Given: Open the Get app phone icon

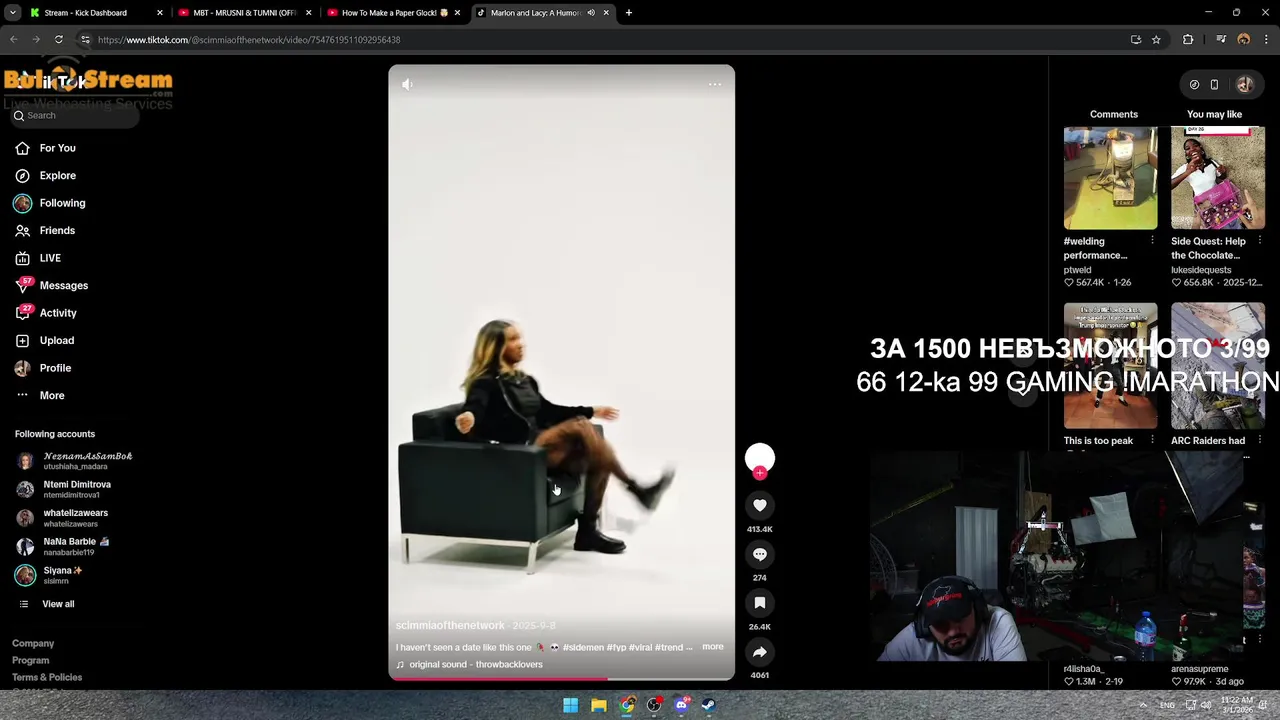Looking at the screenshot, I should pyautogui.click(x=1214, y=85).
